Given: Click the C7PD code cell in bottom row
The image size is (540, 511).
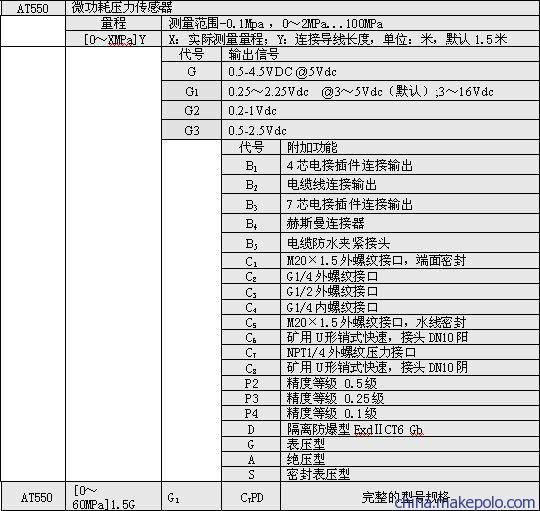Looking at the screenshot, I should (x=251, y=497).
